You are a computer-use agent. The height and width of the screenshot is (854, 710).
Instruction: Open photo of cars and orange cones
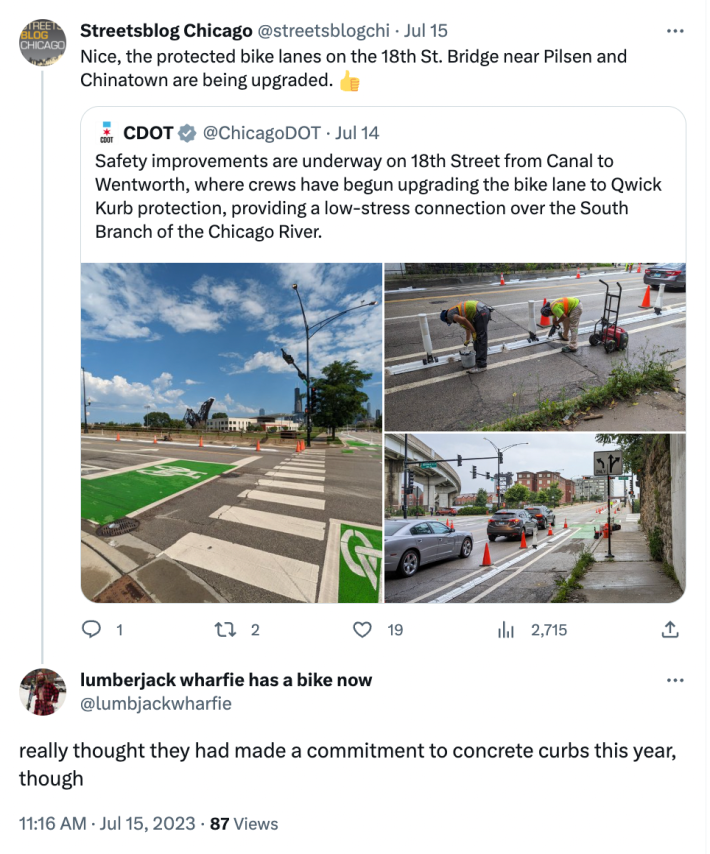click(x=535, y=518)
